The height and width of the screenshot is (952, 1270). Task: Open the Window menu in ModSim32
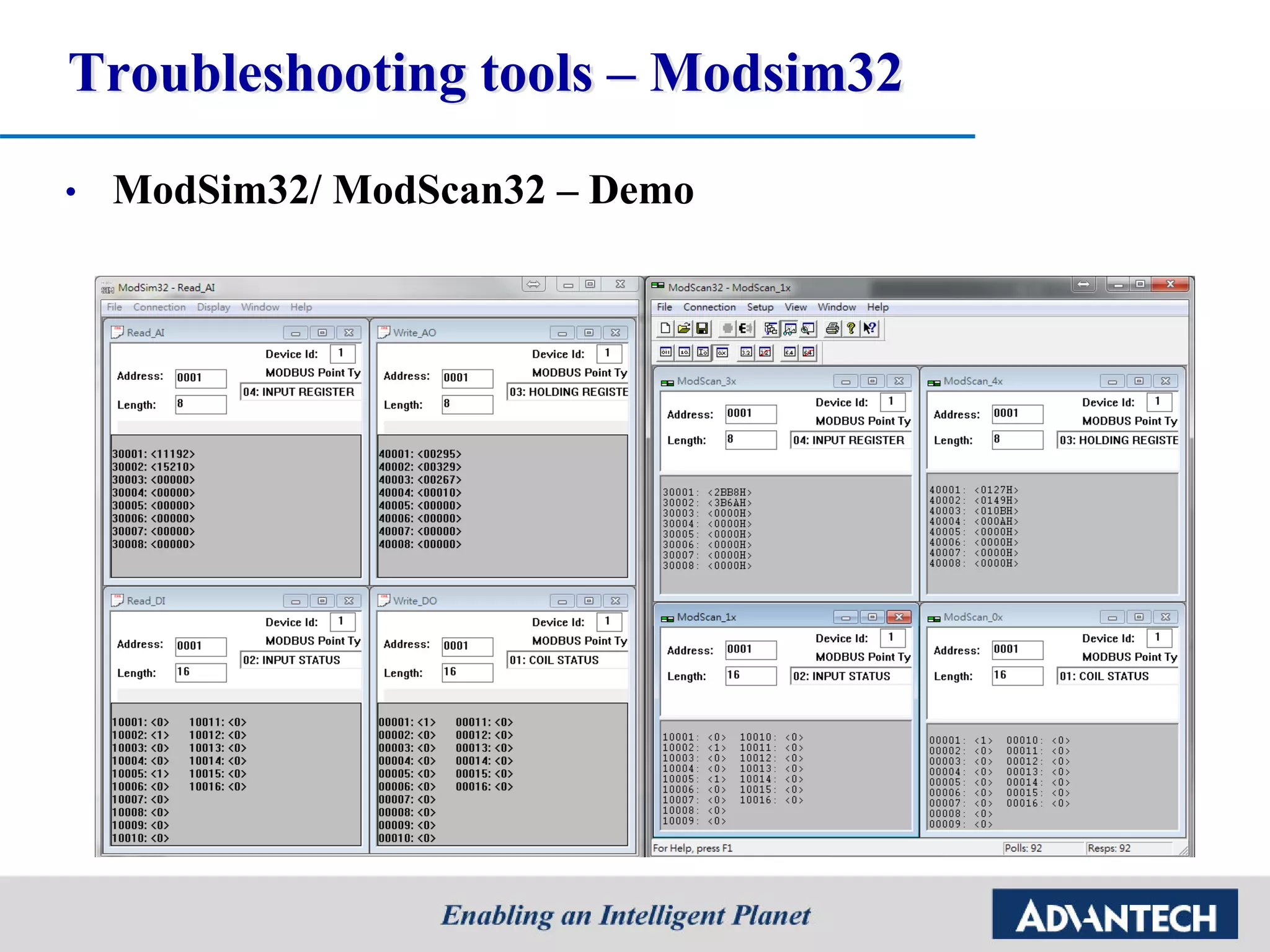[260, 307]
